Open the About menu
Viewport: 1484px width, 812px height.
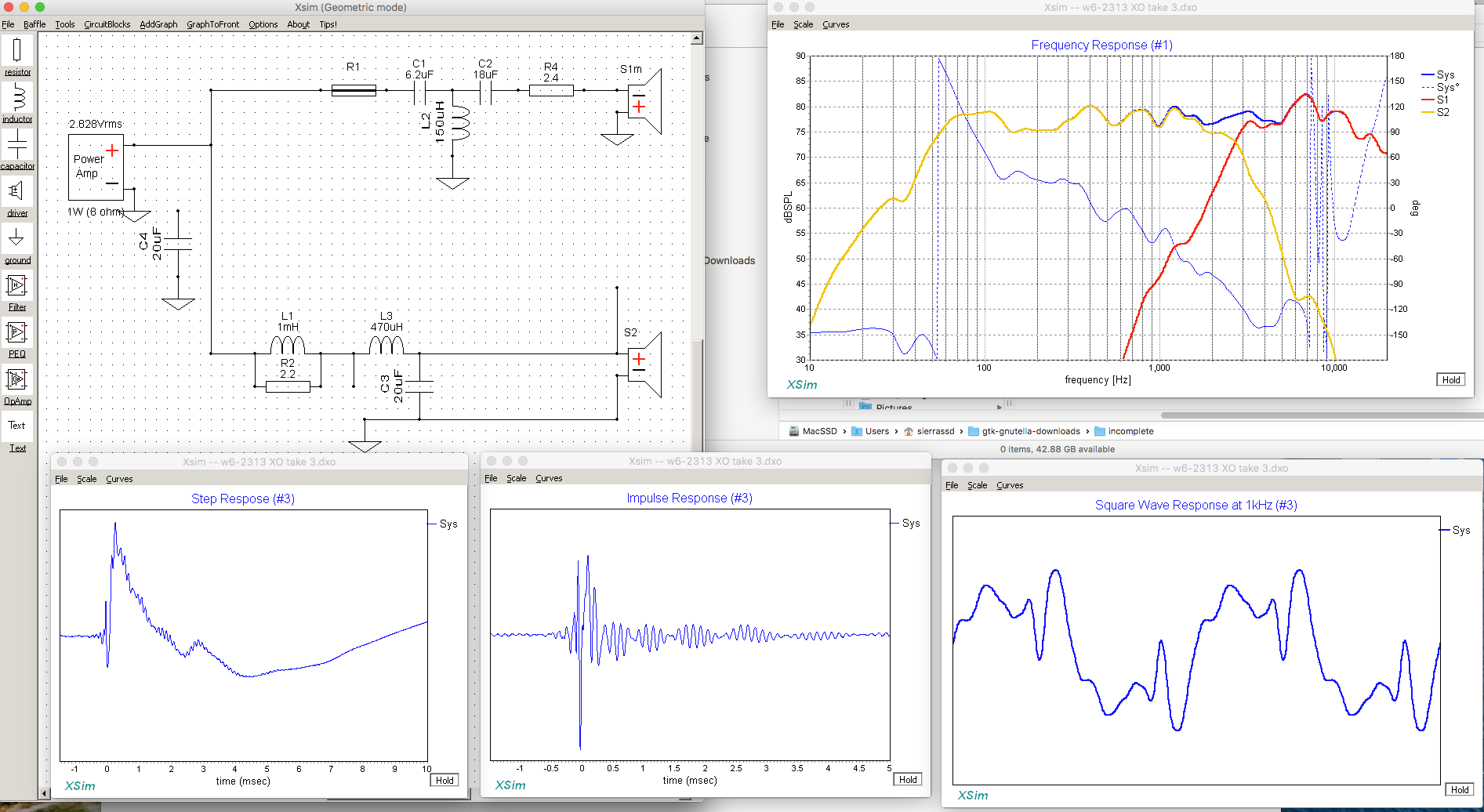click(x=299, y=24)
